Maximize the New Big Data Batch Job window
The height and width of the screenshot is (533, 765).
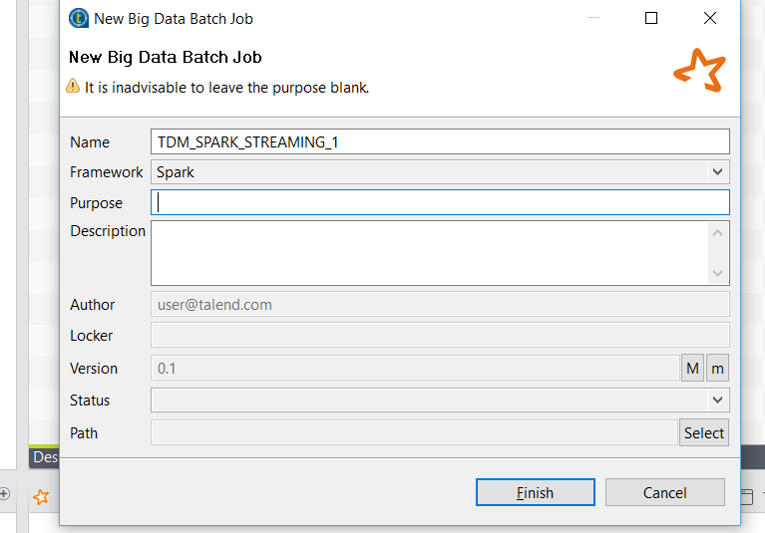(x=651, y=18)
